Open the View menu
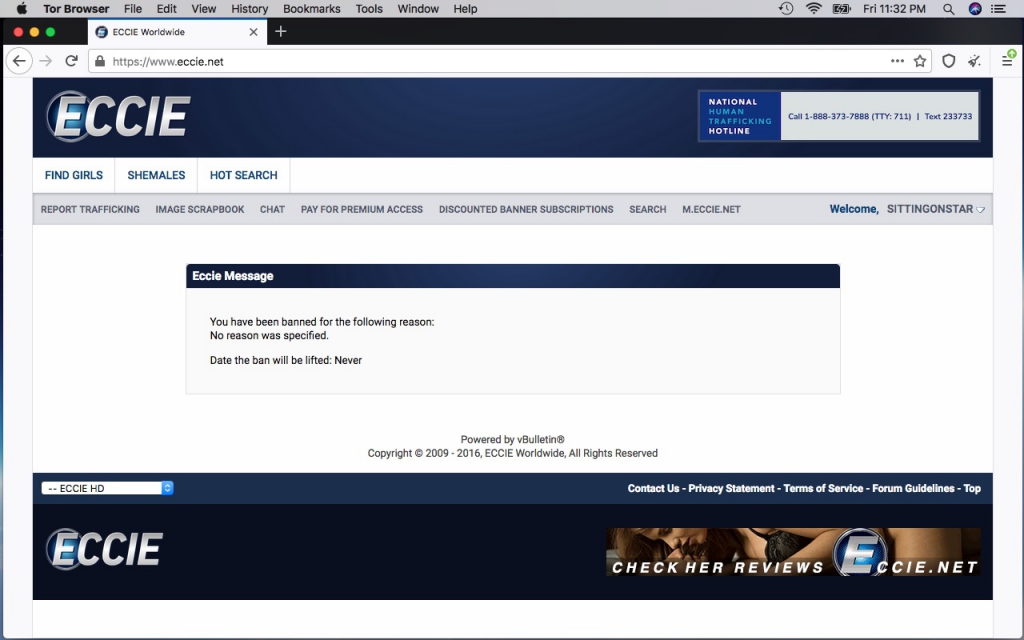1024x640 pixels. click(x=204, y=8)
